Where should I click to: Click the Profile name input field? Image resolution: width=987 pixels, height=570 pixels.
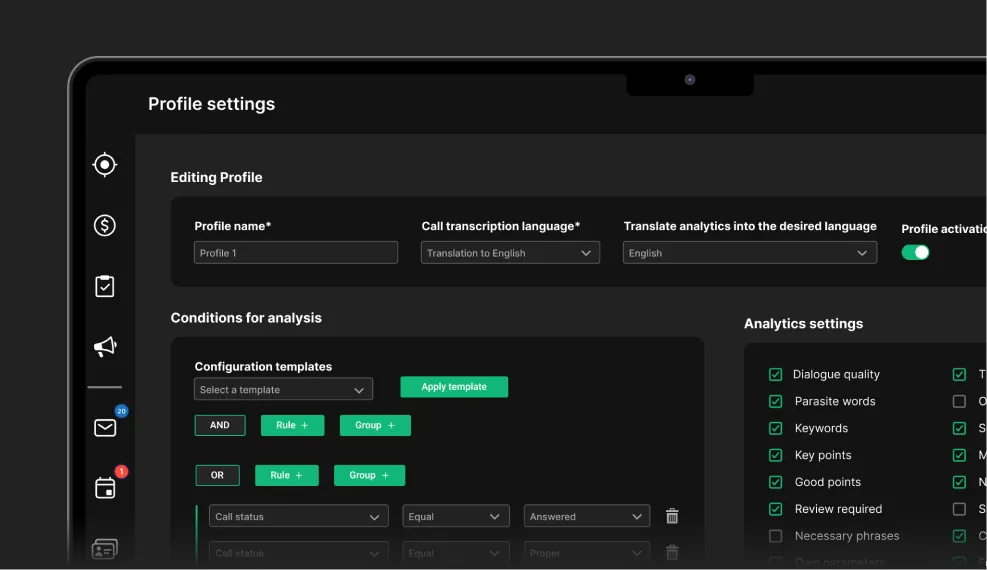tap(296, 253)
